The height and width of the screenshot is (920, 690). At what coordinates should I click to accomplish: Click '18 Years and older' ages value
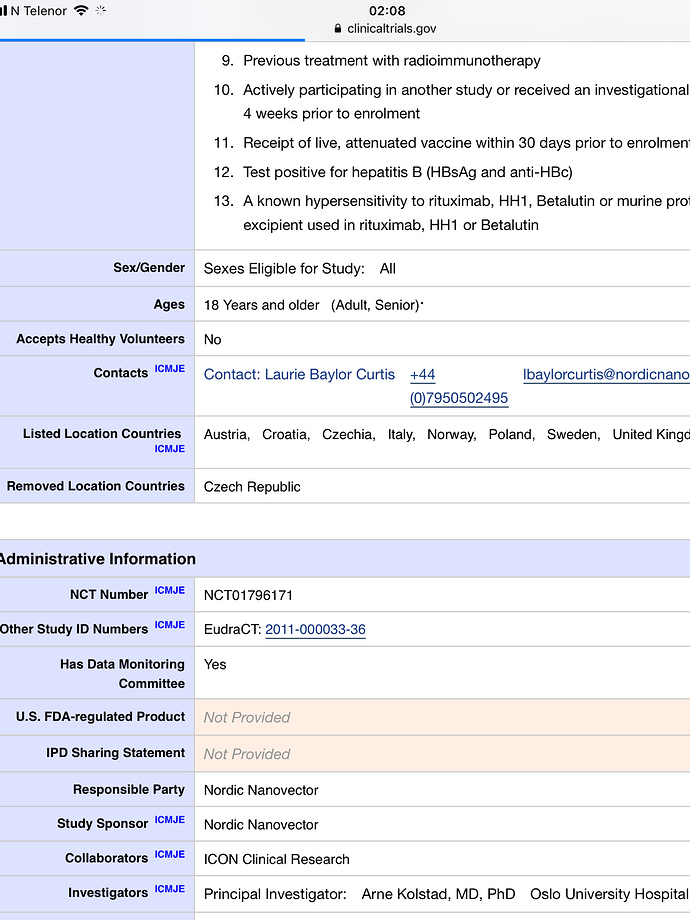click(x=262, y=305)
